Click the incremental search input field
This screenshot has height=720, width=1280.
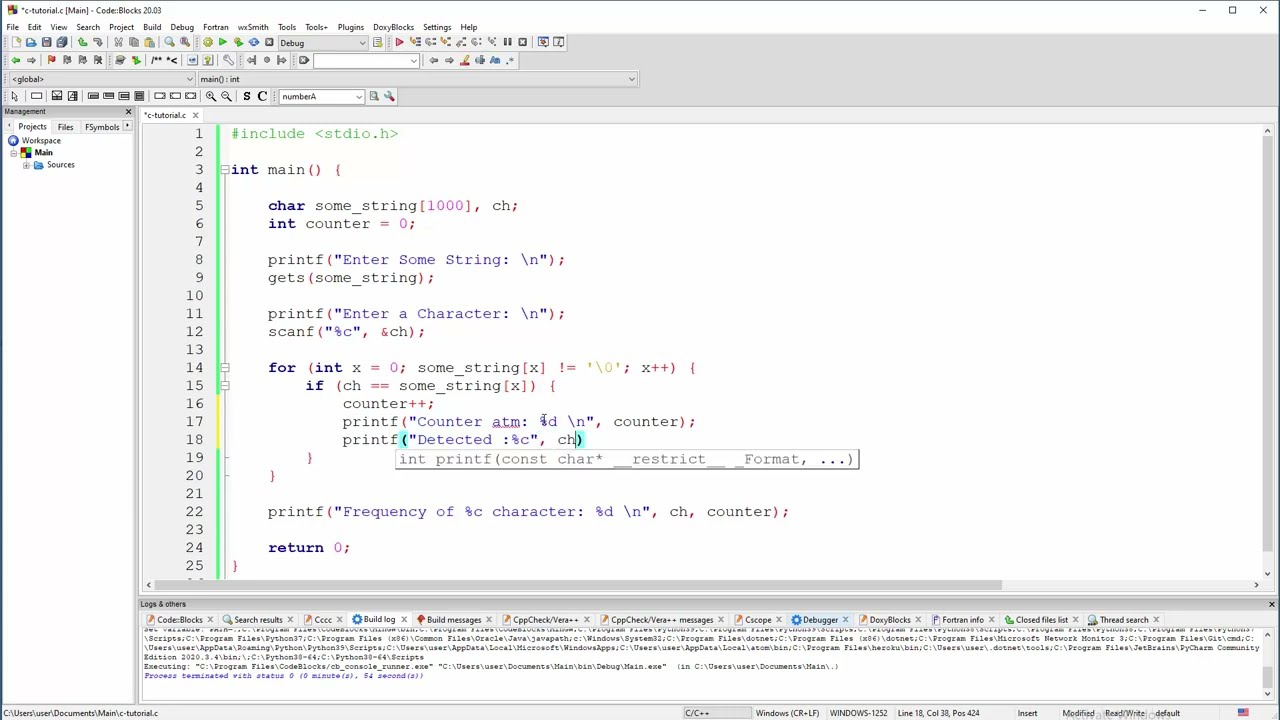[360, 61]
